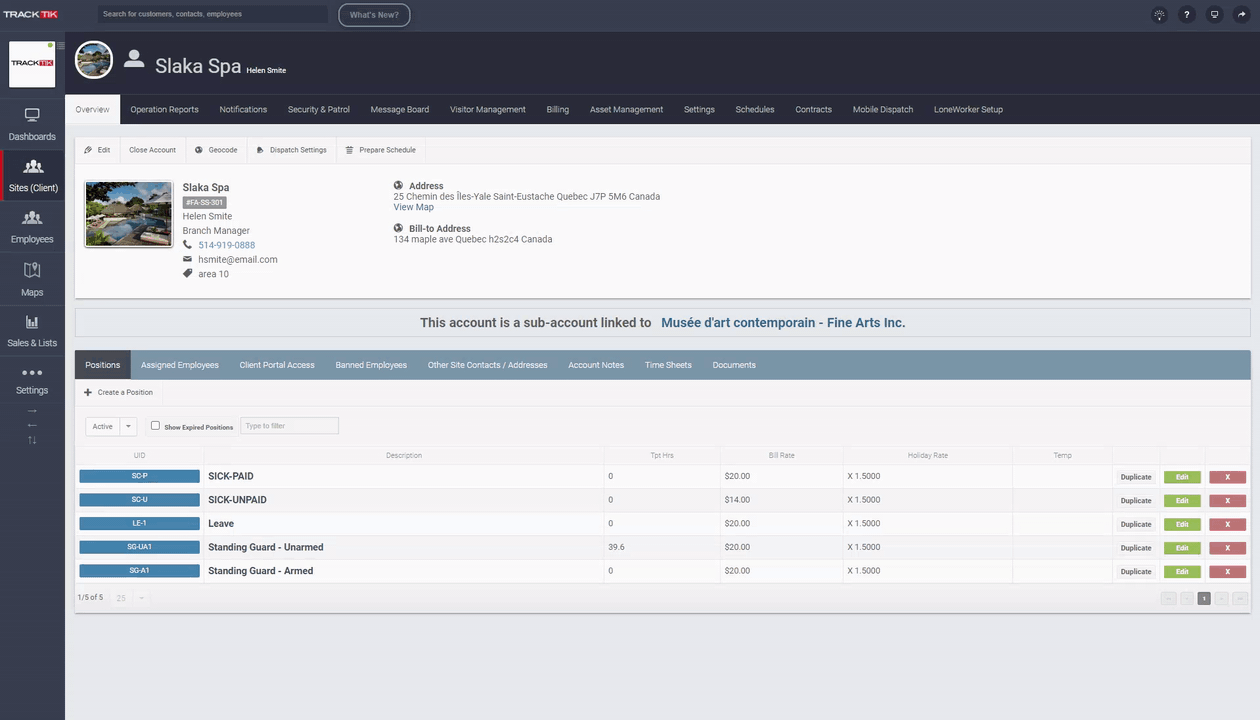Open the Maps sidebar section
This screenshot has width=1260, height=720.
click(x=32, y=278)
